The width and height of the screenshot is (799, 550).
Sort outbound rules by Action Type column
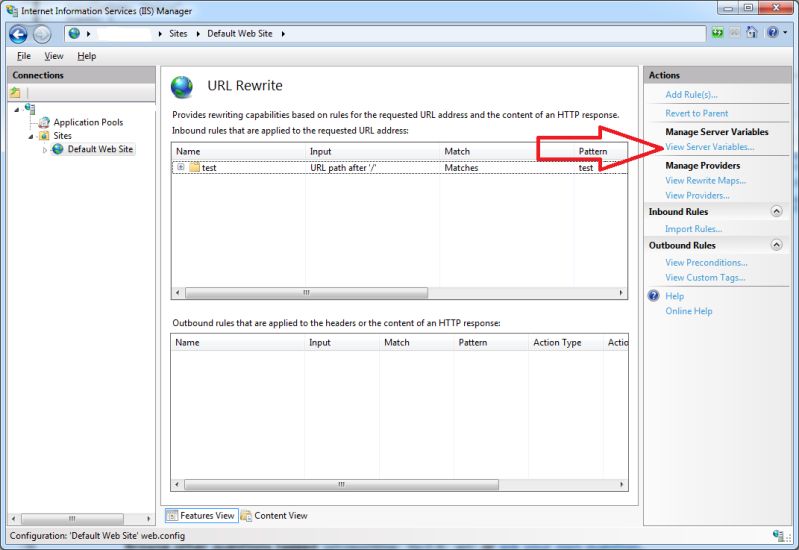[x=566, y=343]
